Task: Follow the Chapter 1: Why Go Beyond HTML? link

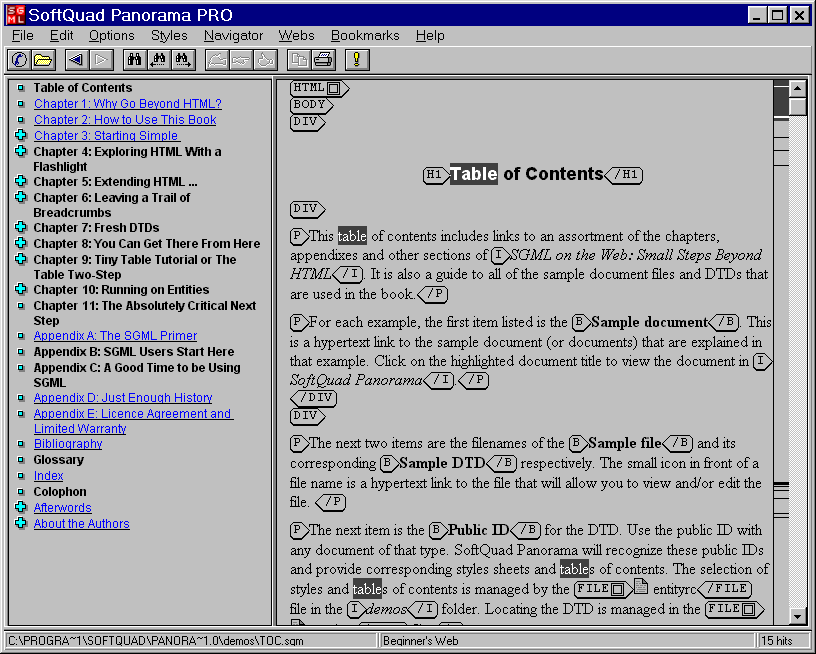Action: click(x=128, y=104)
